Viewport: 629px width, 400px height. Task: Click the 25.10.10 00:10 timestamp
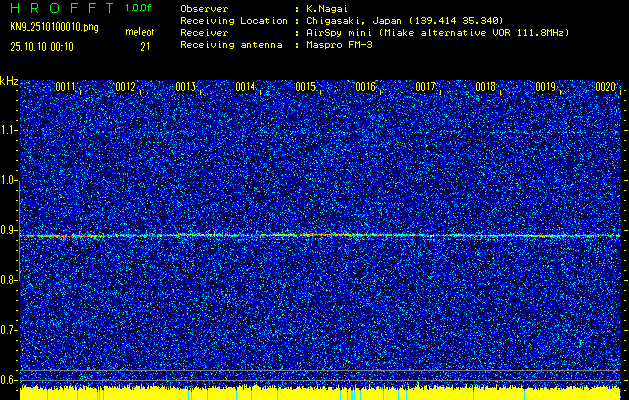pyautogui.click(x=42, y=46)
